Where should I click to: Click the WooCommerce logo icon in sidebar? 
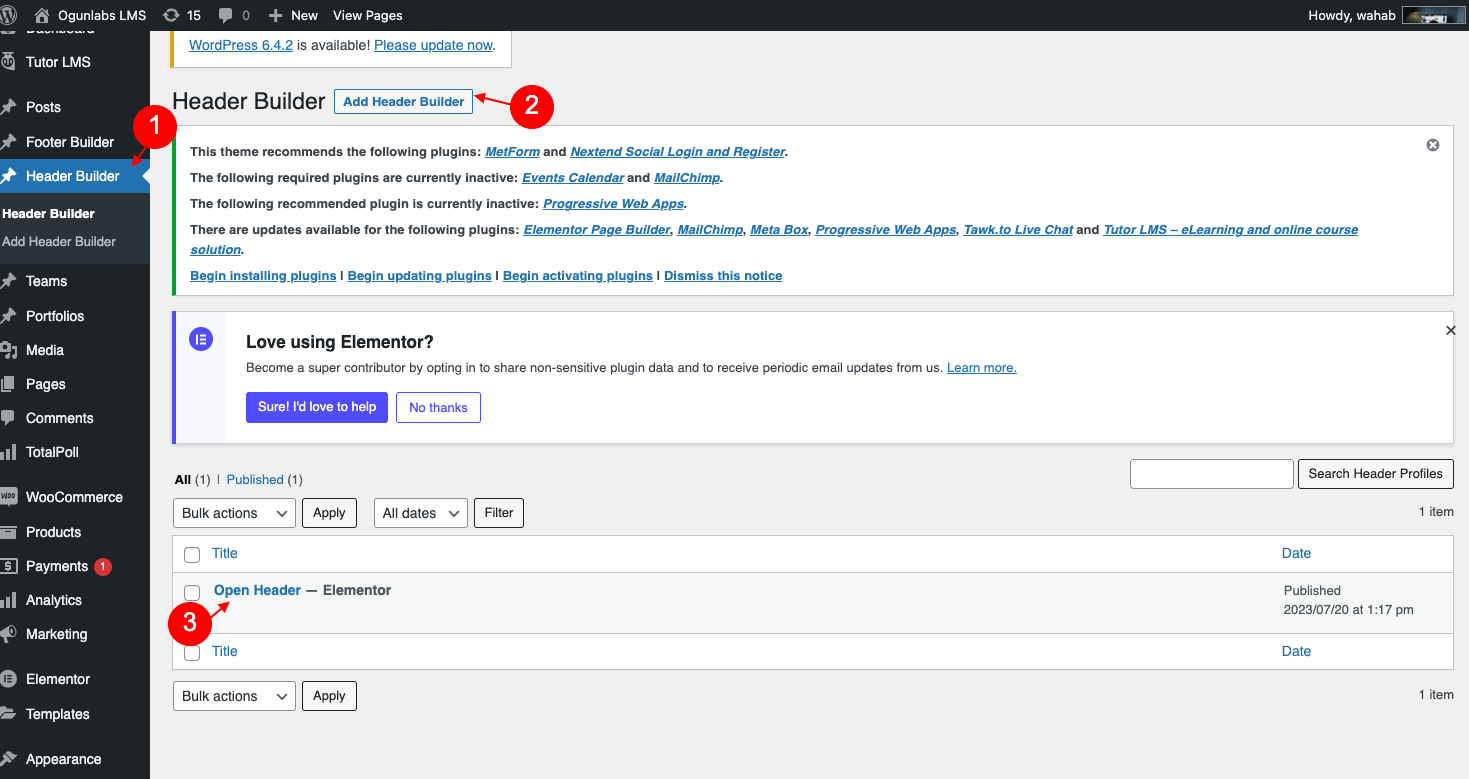click(x=9, y=497)
